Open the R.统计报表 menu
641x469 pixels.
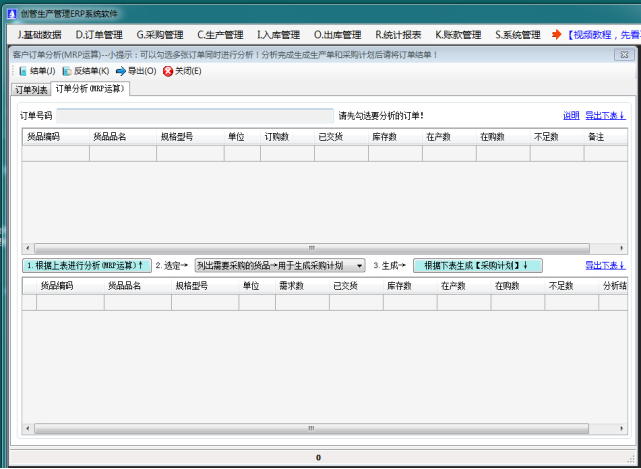pyautogui.click(x=398, y=34)
